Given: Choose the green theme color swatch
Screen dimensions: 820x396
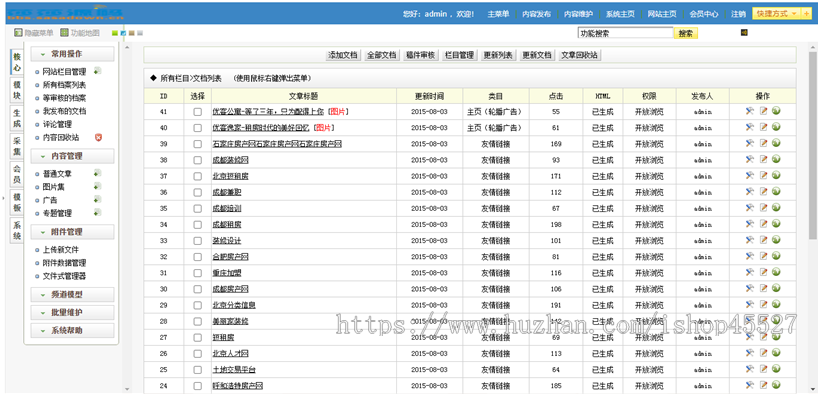Looking at the screenshot, I should click(x=115, y=33).
